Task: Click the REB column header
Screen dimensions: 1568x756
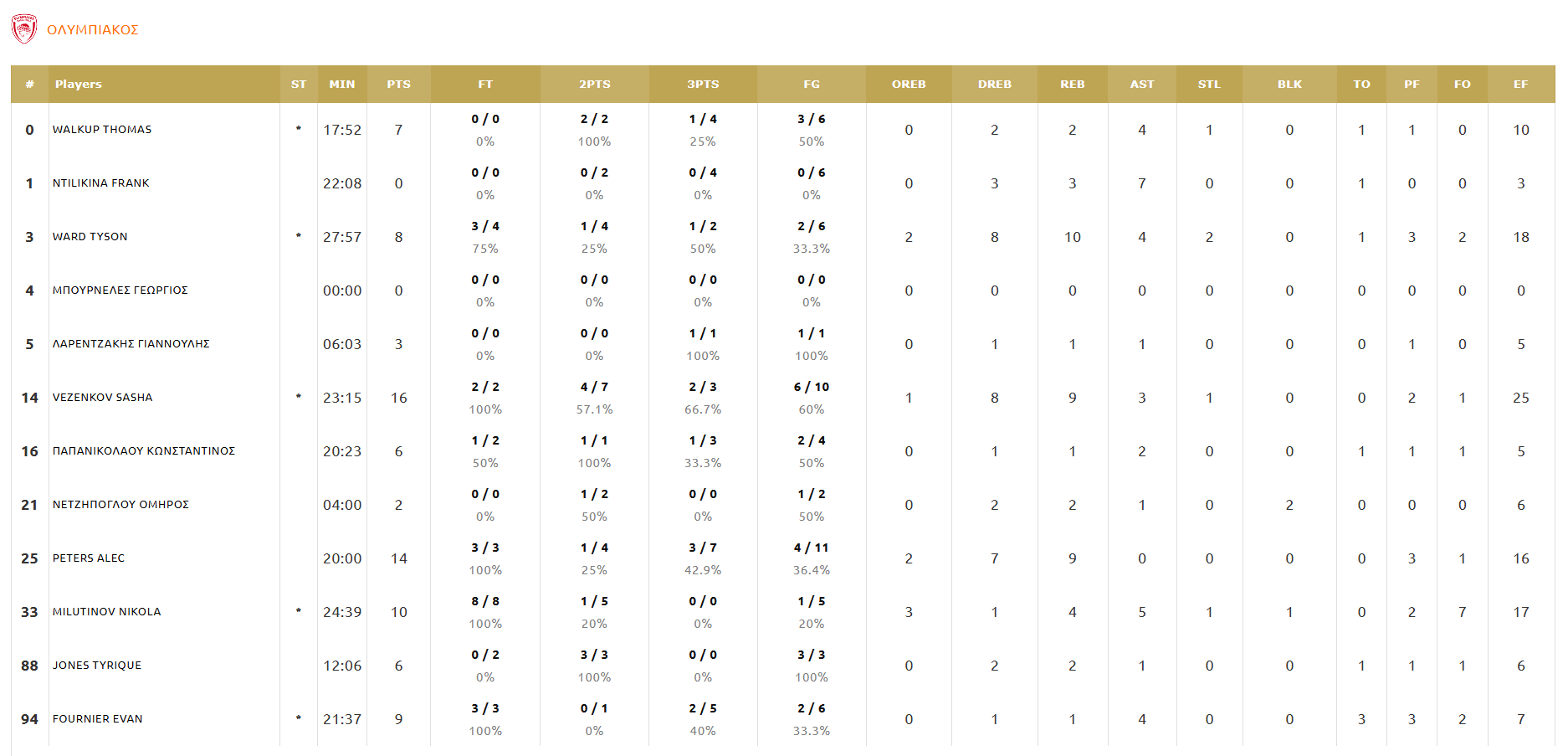Action: (1072, 85)
